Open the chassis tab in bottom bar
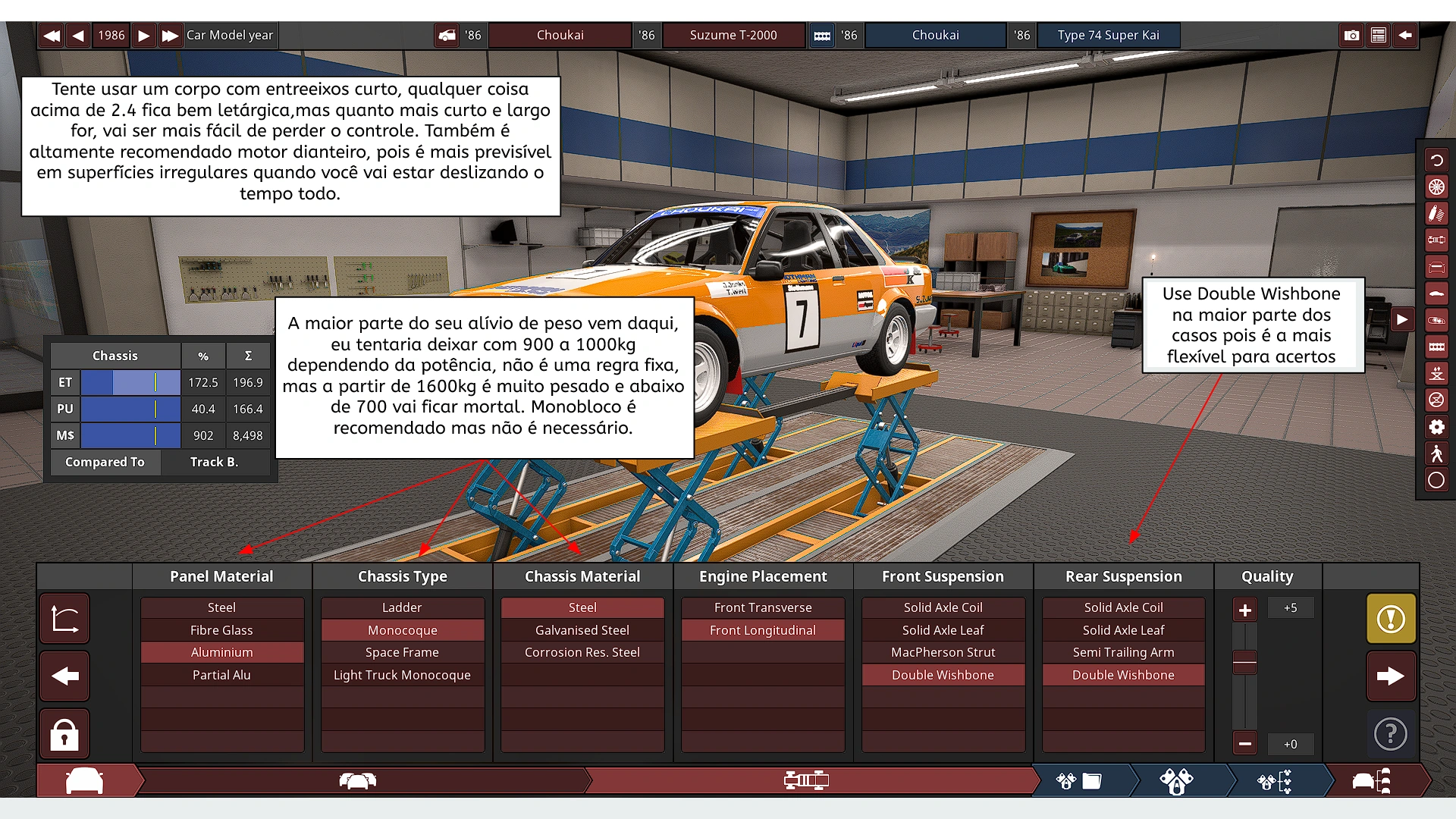1456x819 pixels. 805,780
